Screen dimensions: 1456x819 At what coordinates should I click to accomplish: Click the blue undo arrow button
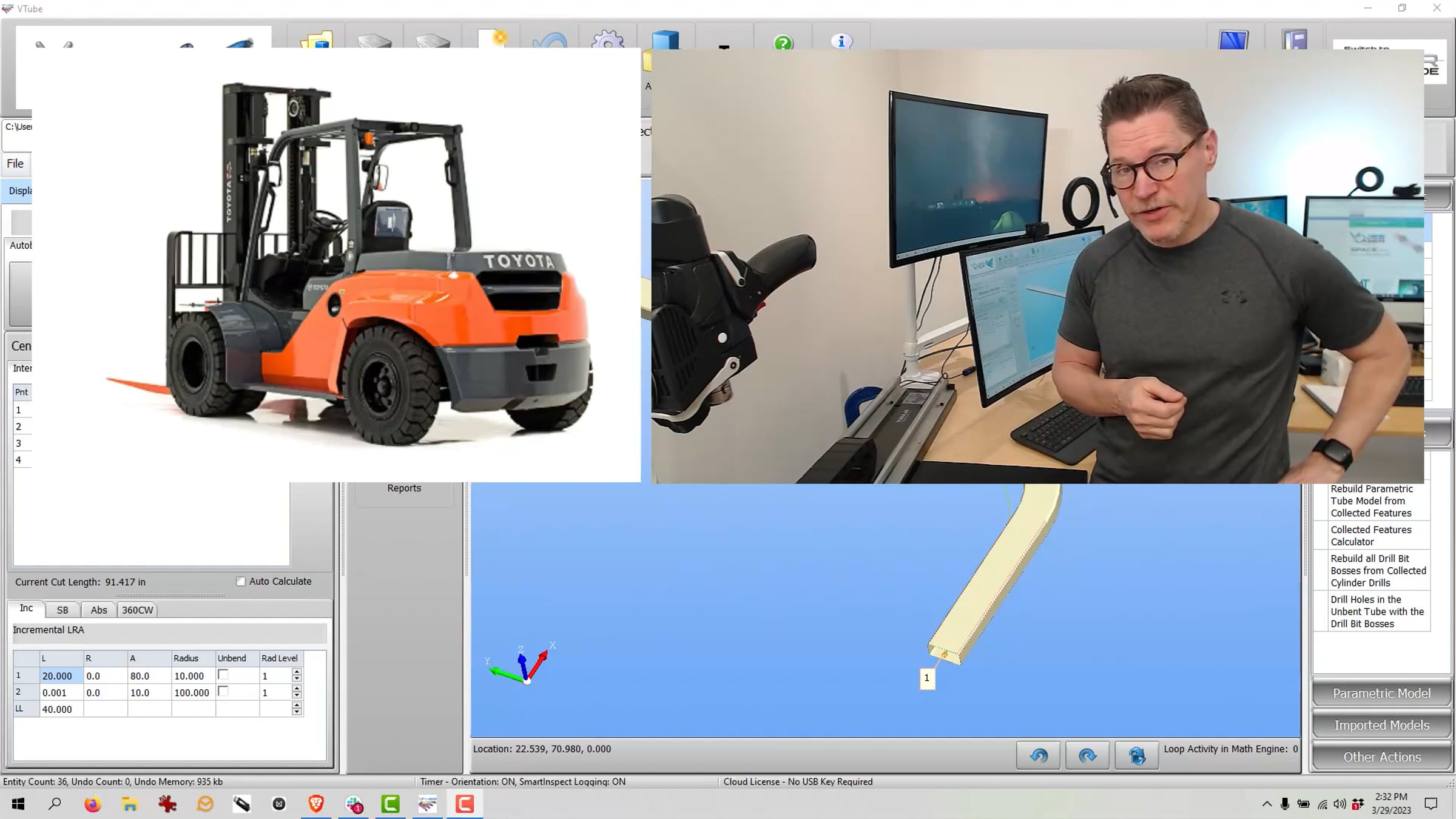(x=1039, y=755)
